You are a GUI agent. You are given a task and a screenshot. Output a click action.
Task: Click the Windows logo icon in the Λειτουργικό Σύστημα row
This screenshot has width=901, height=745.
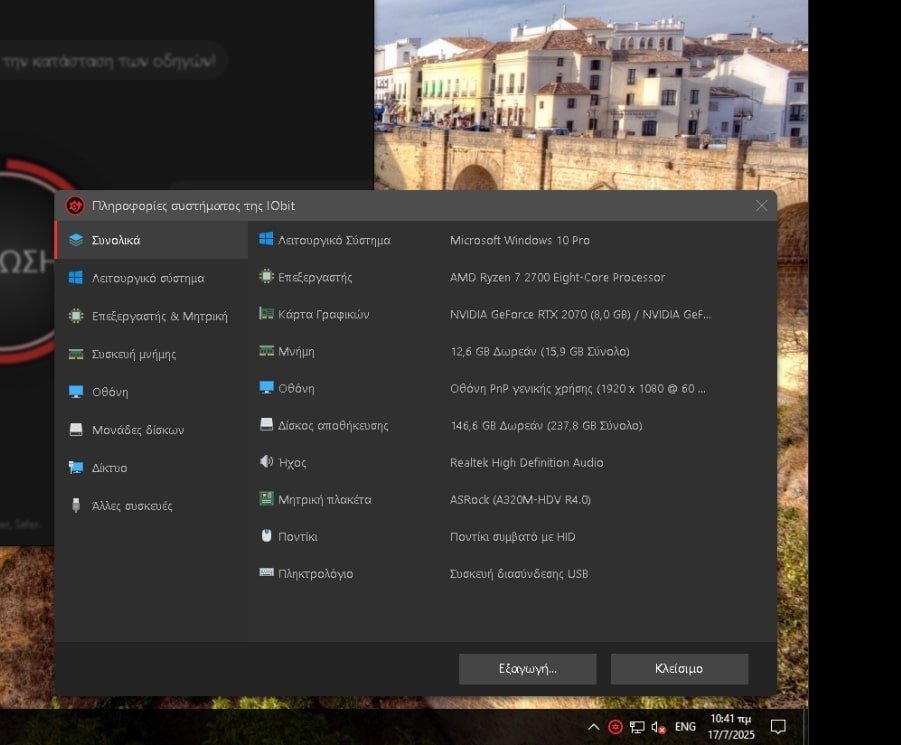(x=266, y=239)
